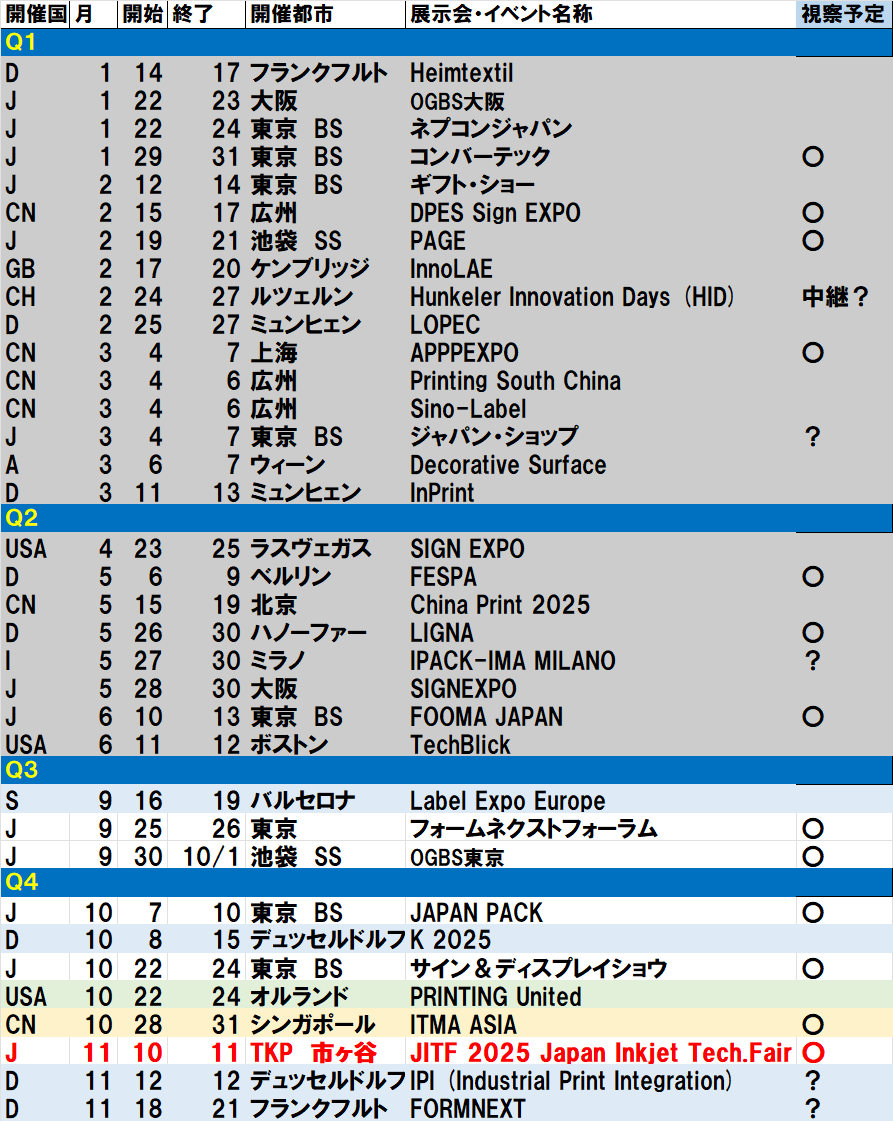The height and width of the screenshot is (1121, 893).
Task: Select the Q1 section row label
Action: pyautogui.click(x=20, y=42)
